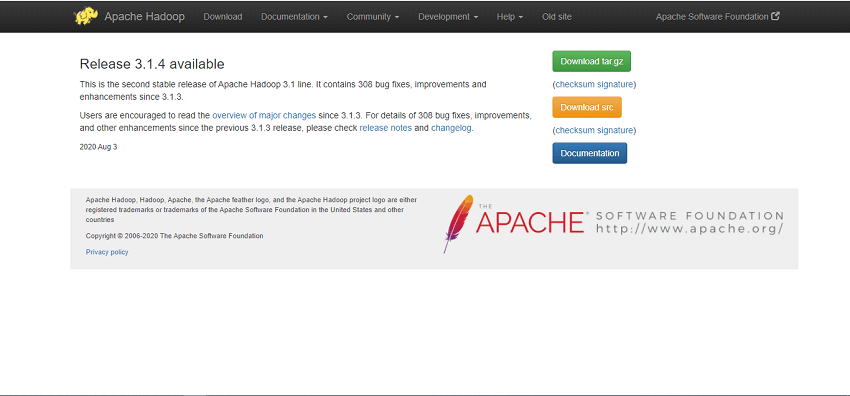
Task: Expand the Help dropdown menu
Action: tap(510, 17)
